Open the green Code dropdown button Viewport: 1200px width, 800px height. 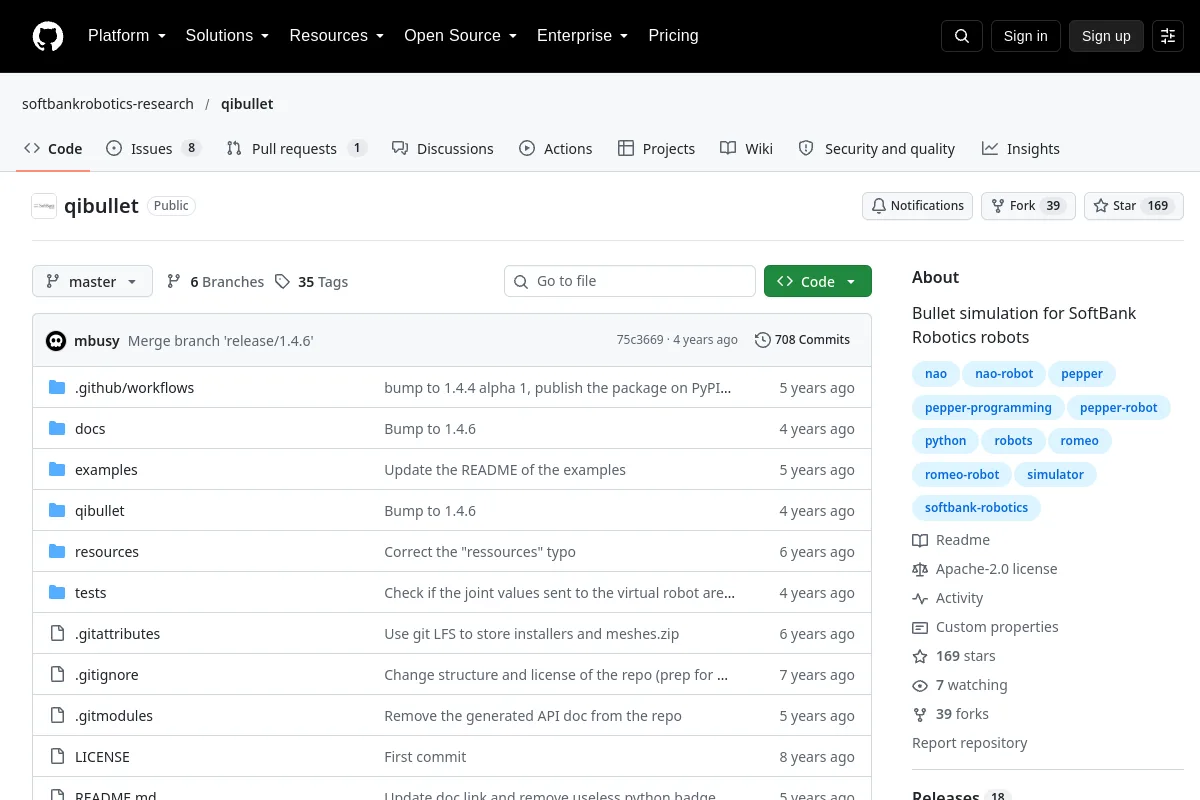(818, 282)
